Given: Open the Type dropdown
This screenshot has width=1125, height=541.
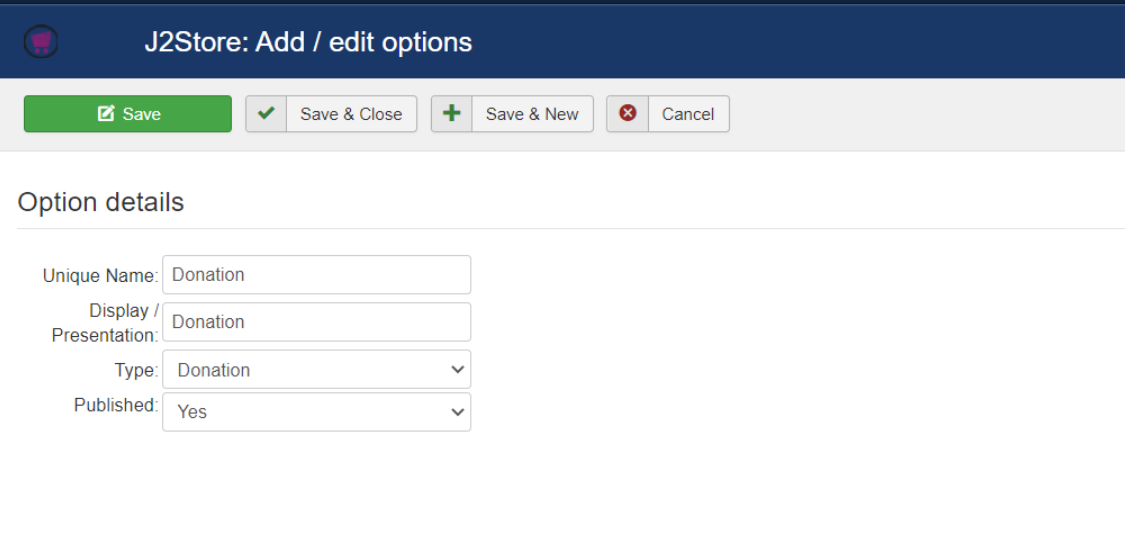Looking at the screenshot, I should coord(316,370).
